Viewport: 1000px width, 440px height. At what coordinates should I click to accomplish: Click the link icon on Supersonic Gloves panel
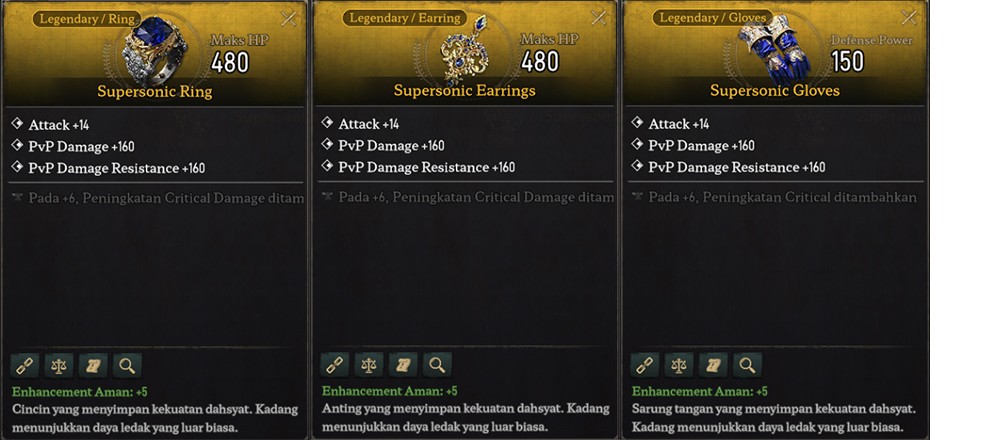[x=645, y=365]
